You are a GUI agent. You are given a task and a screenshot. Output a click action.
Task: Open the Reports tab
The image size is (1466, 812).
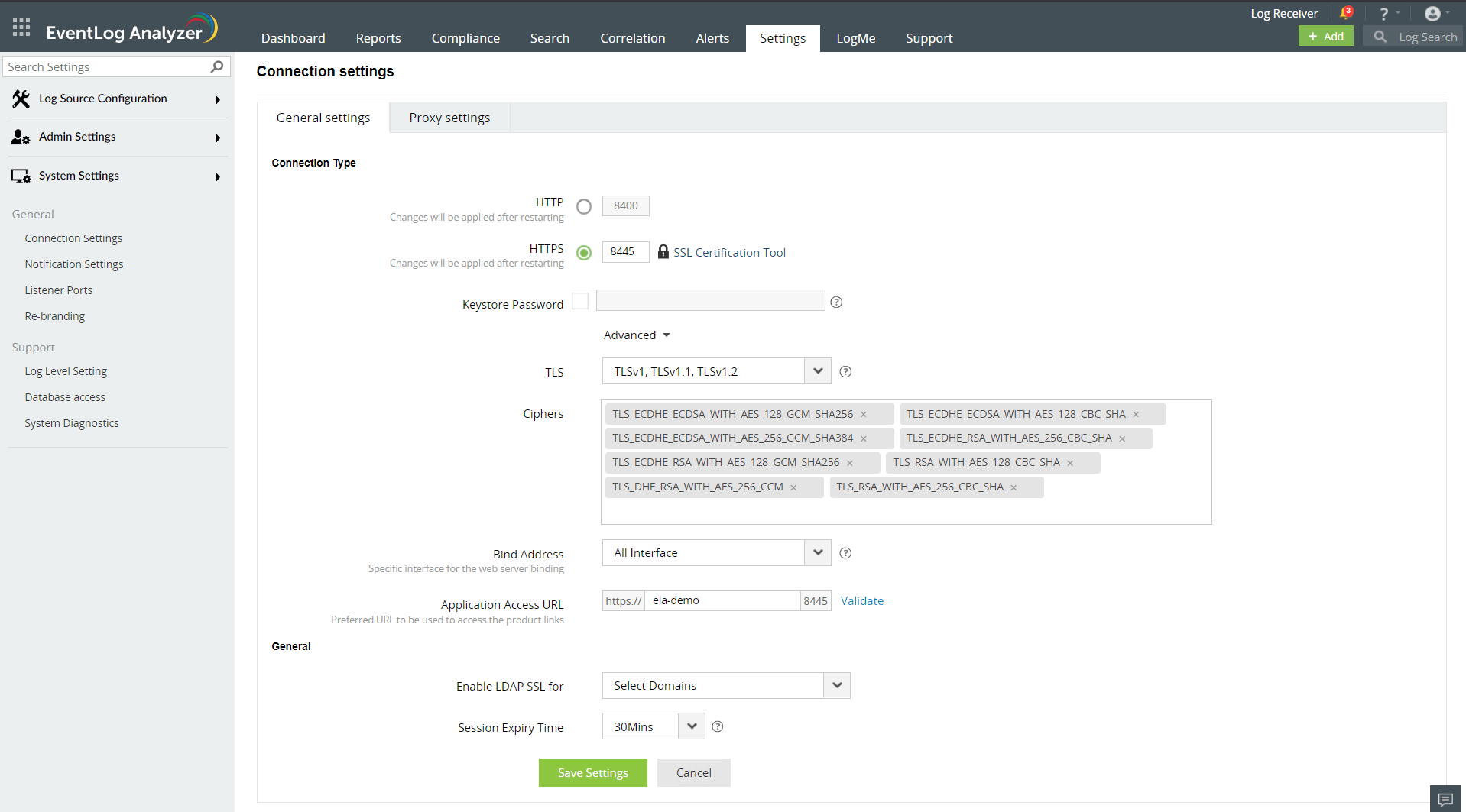(x=378, y=38)
